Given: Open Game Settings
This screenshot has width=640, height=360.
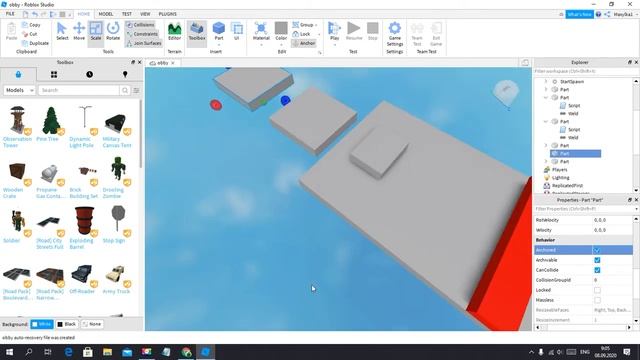Looking at the screenshot, I should point(395,34).
